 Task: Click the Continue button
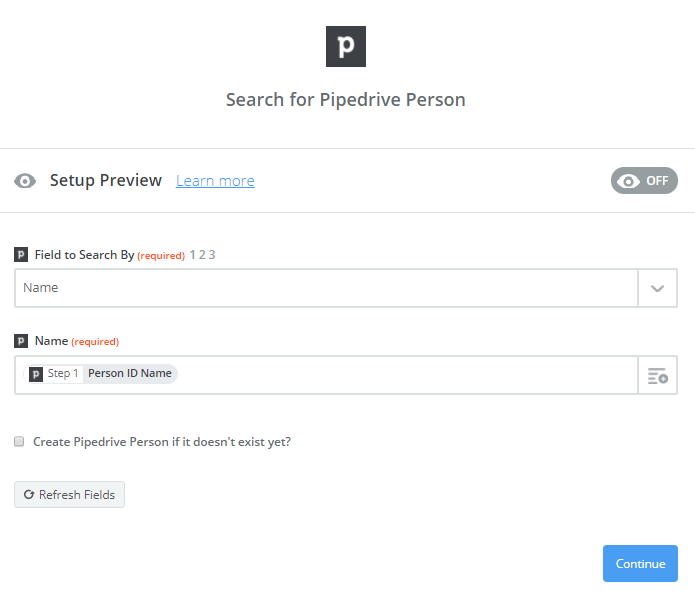(640, 563)
